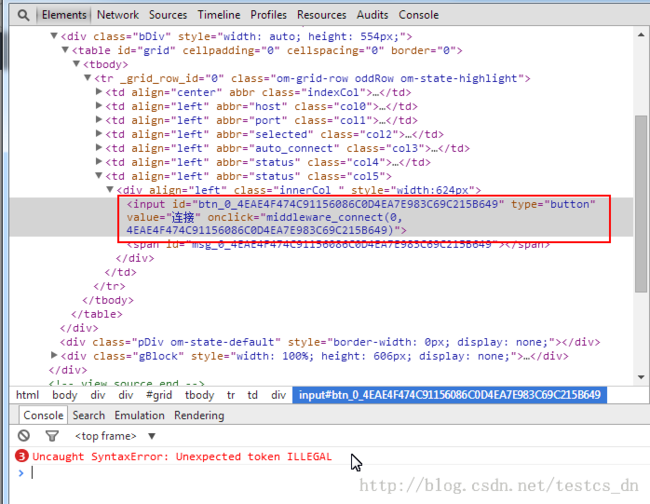The height and width of the screenshot is (504, 650).
Task: Click the top frame label text
Action: tap(105, 436)
